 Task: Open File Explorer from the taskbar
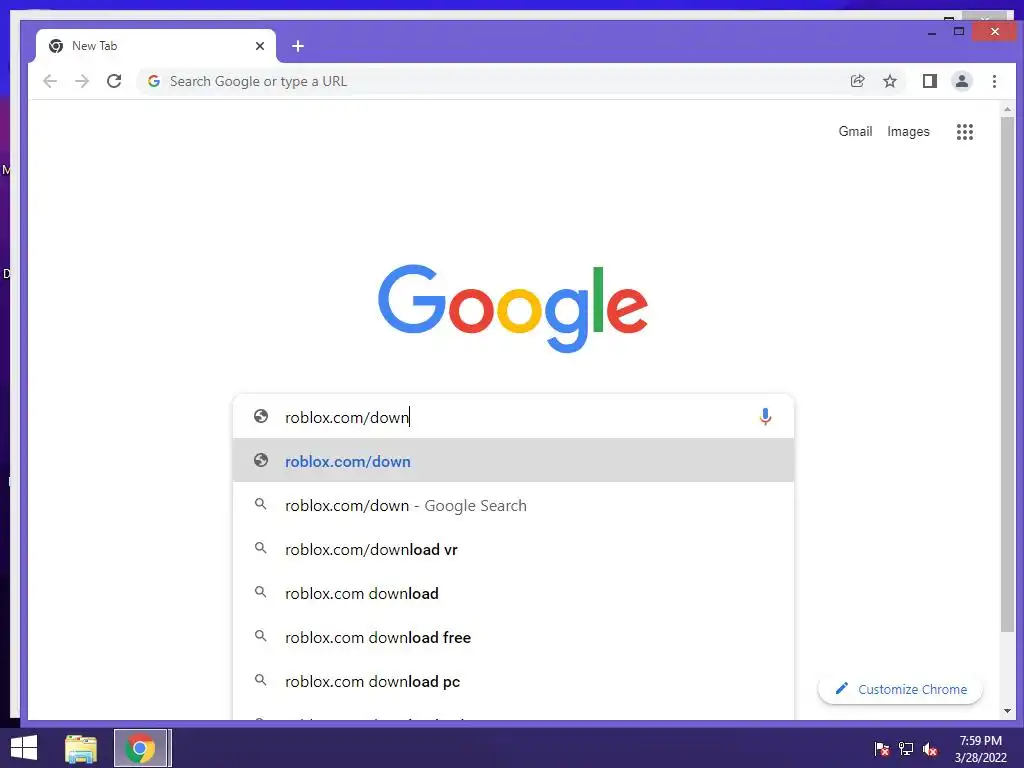tap(81, 748)
